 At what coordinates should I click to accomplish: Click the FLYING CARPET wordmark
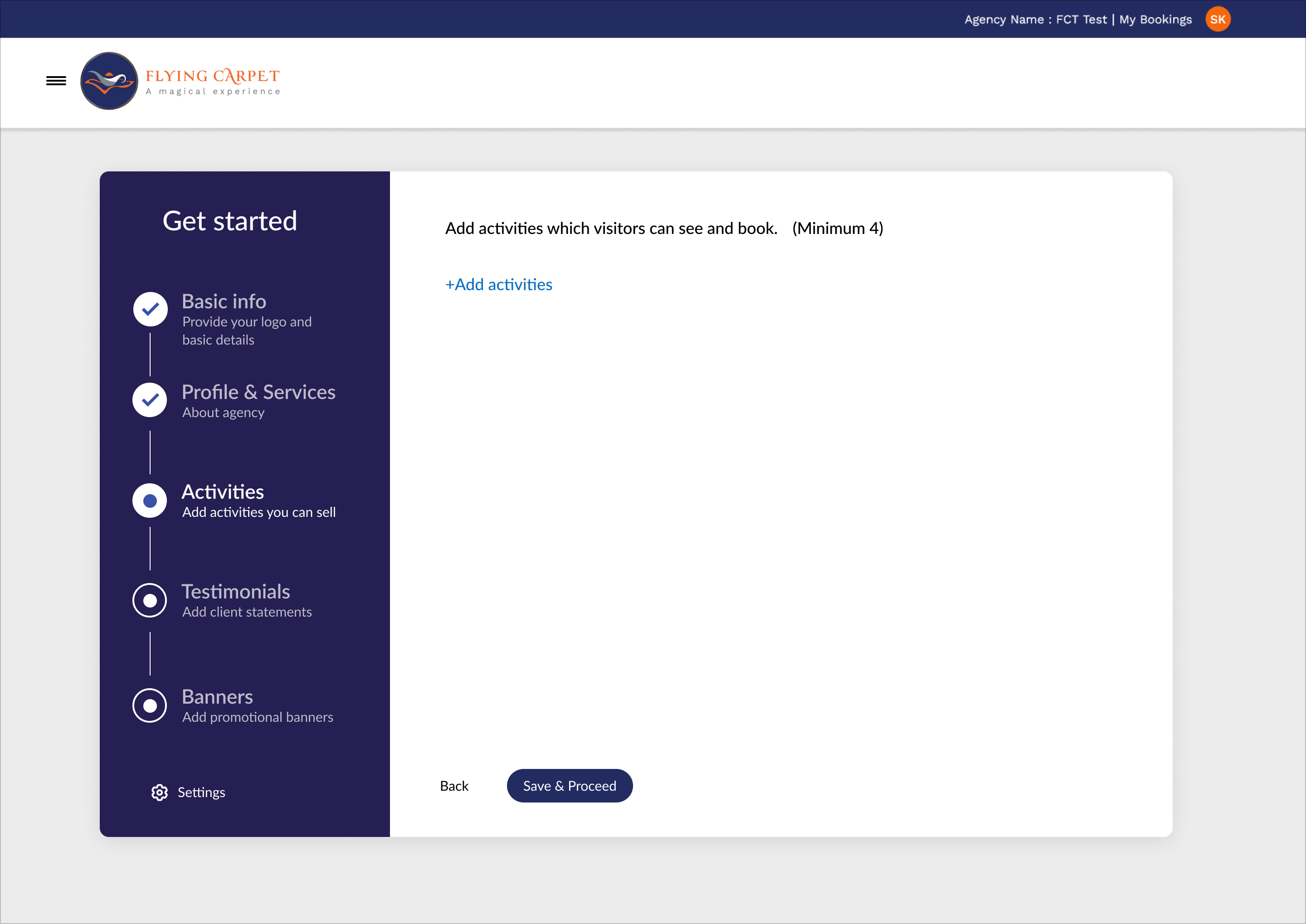(213, 76)
